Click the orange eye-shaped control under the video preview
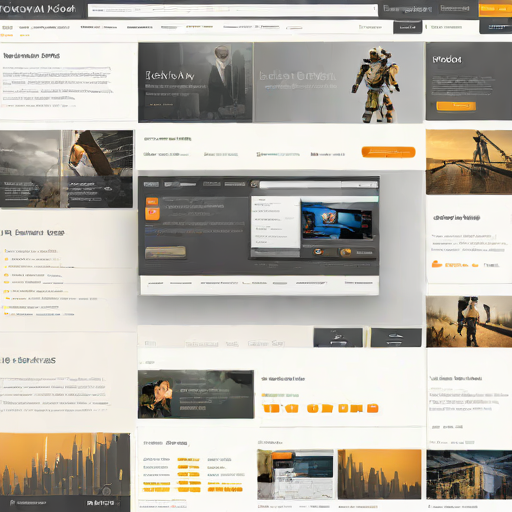 coord(318,252)
